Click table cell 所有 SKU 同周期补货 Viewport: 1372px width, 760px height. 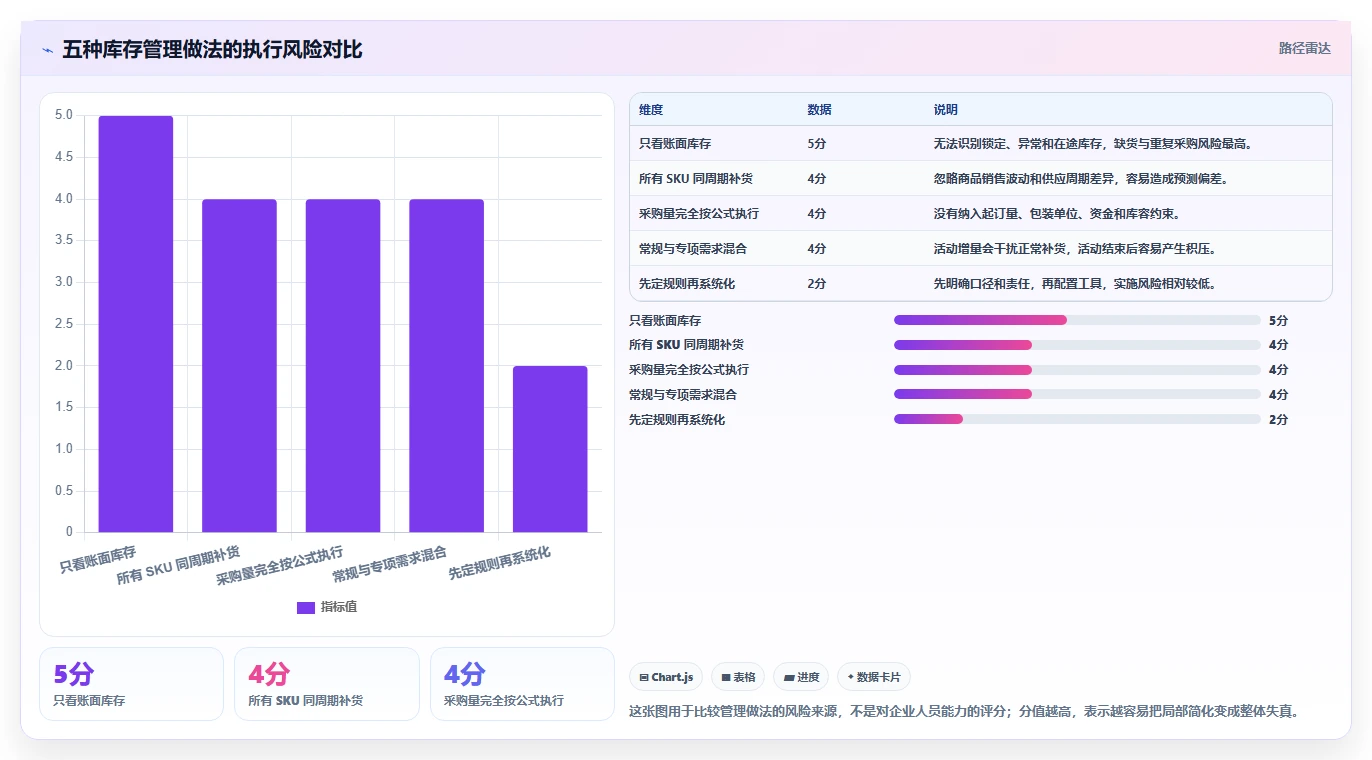696,179
